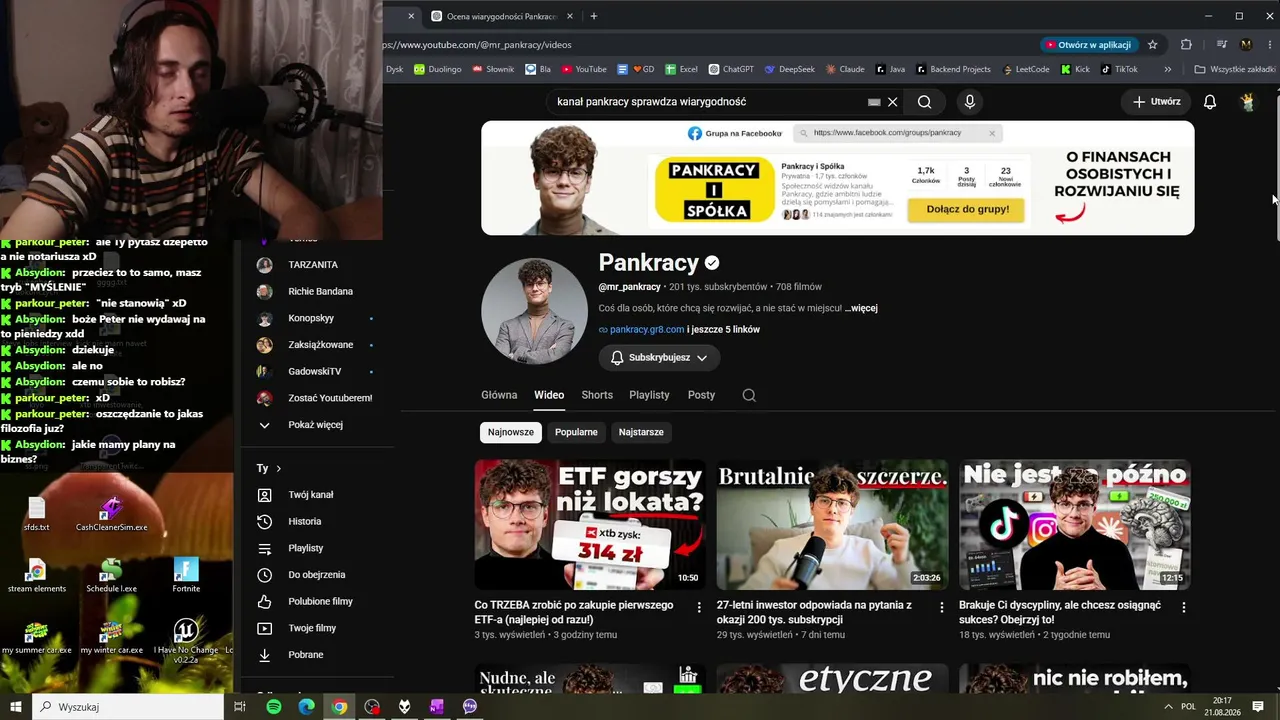Open Do obejrzenia in the sidebar

coord(316,575)
